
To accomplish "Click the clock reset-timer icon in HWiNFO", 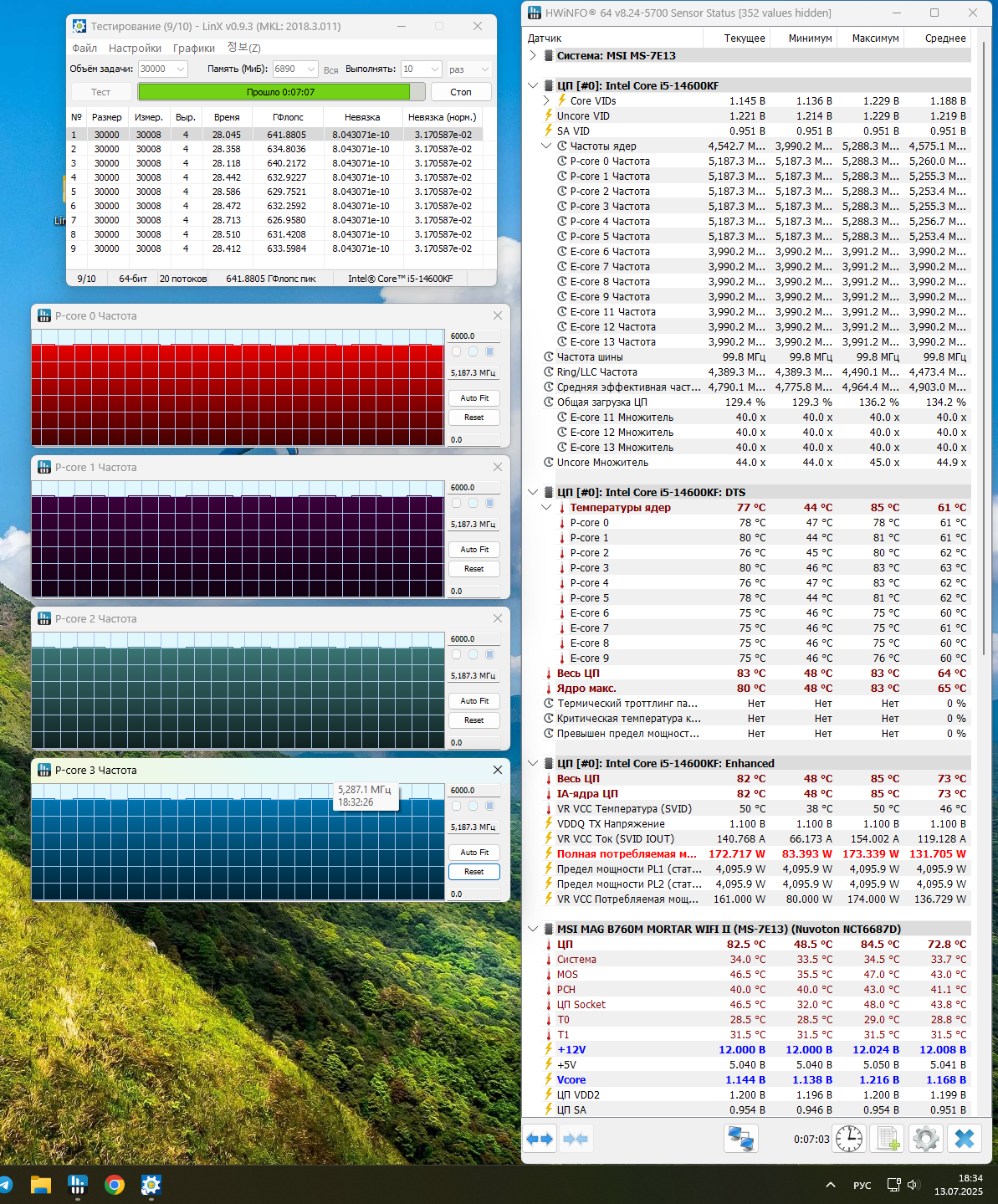I will pos(849,1139).
